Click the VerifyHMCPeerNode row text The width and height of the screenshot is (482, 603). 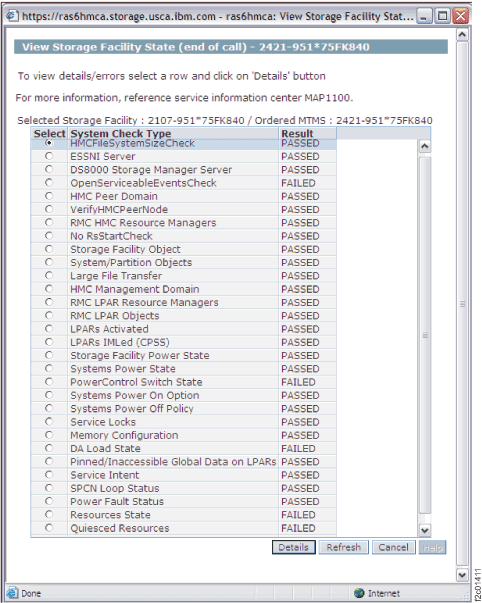[119, 210]
